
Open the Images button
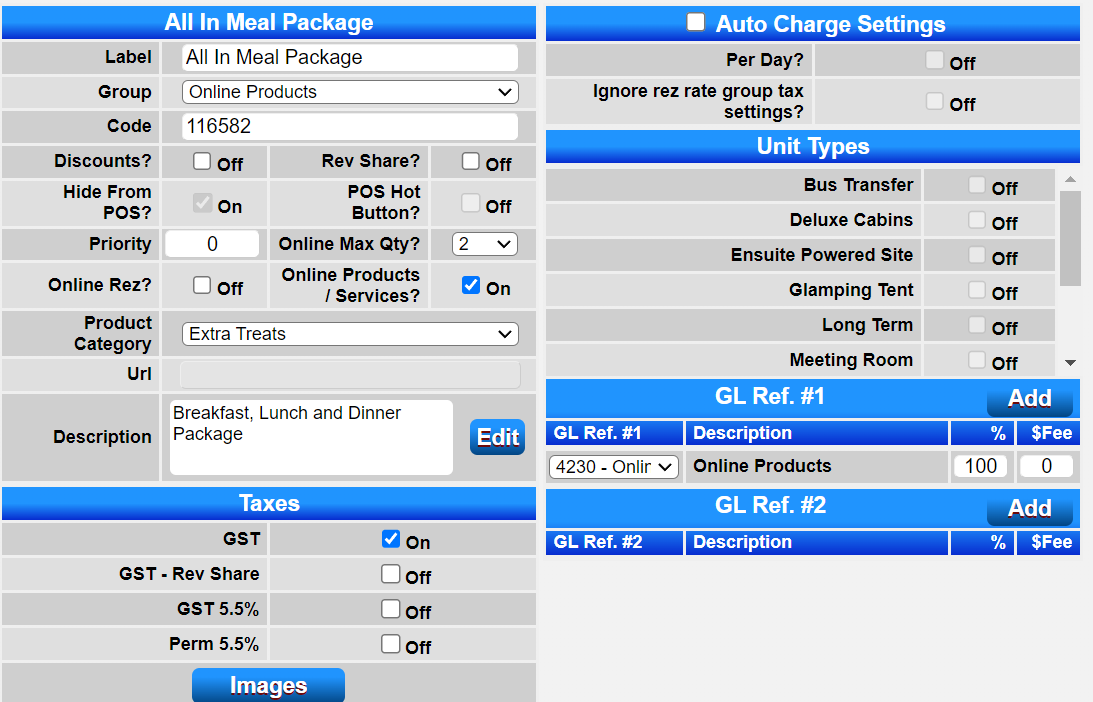tap(268, 685)
